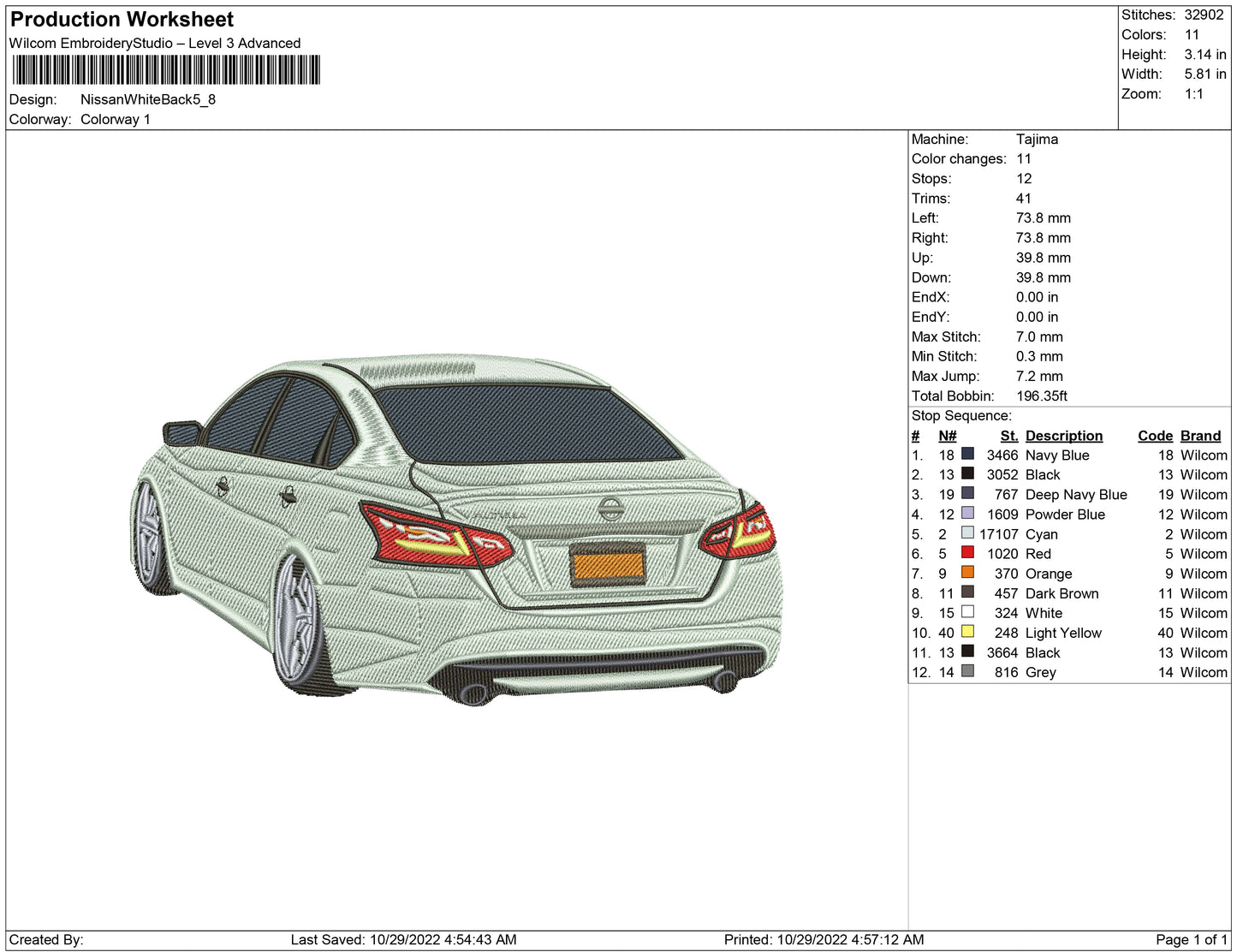Select the Grey swatch in row 12
Viewport: 1237px width, 952px height.
pyautogui.click(x=967, y=670)
